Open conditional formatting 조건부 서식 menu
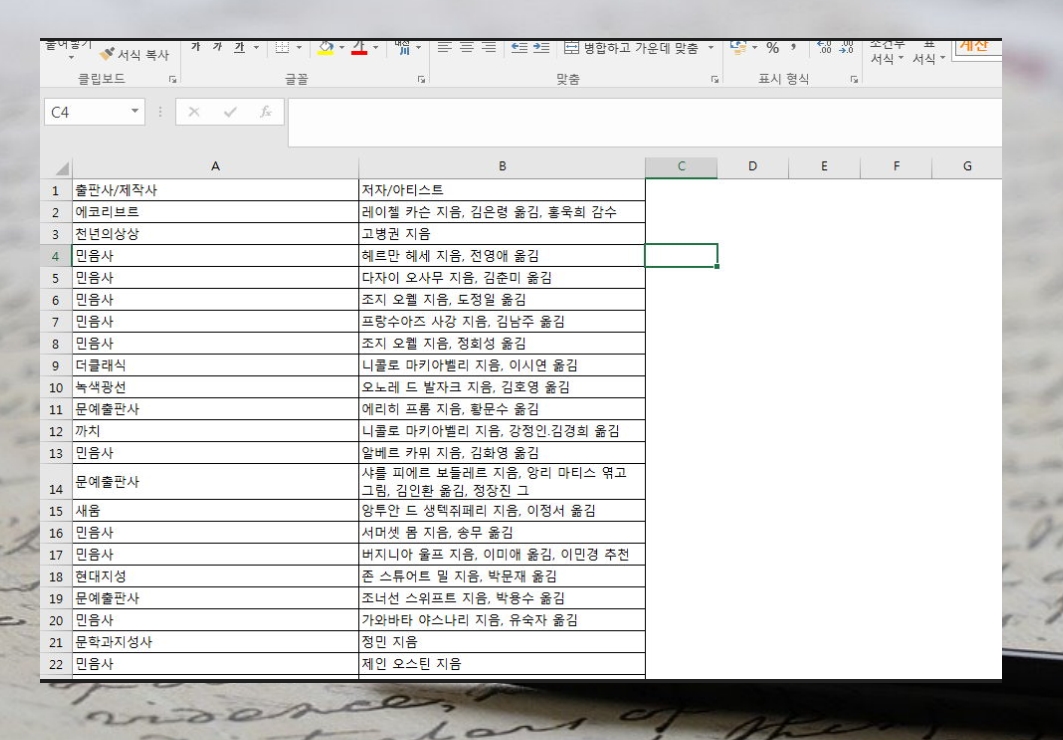This screenshot has height=740, width=1063. (887, 52)
